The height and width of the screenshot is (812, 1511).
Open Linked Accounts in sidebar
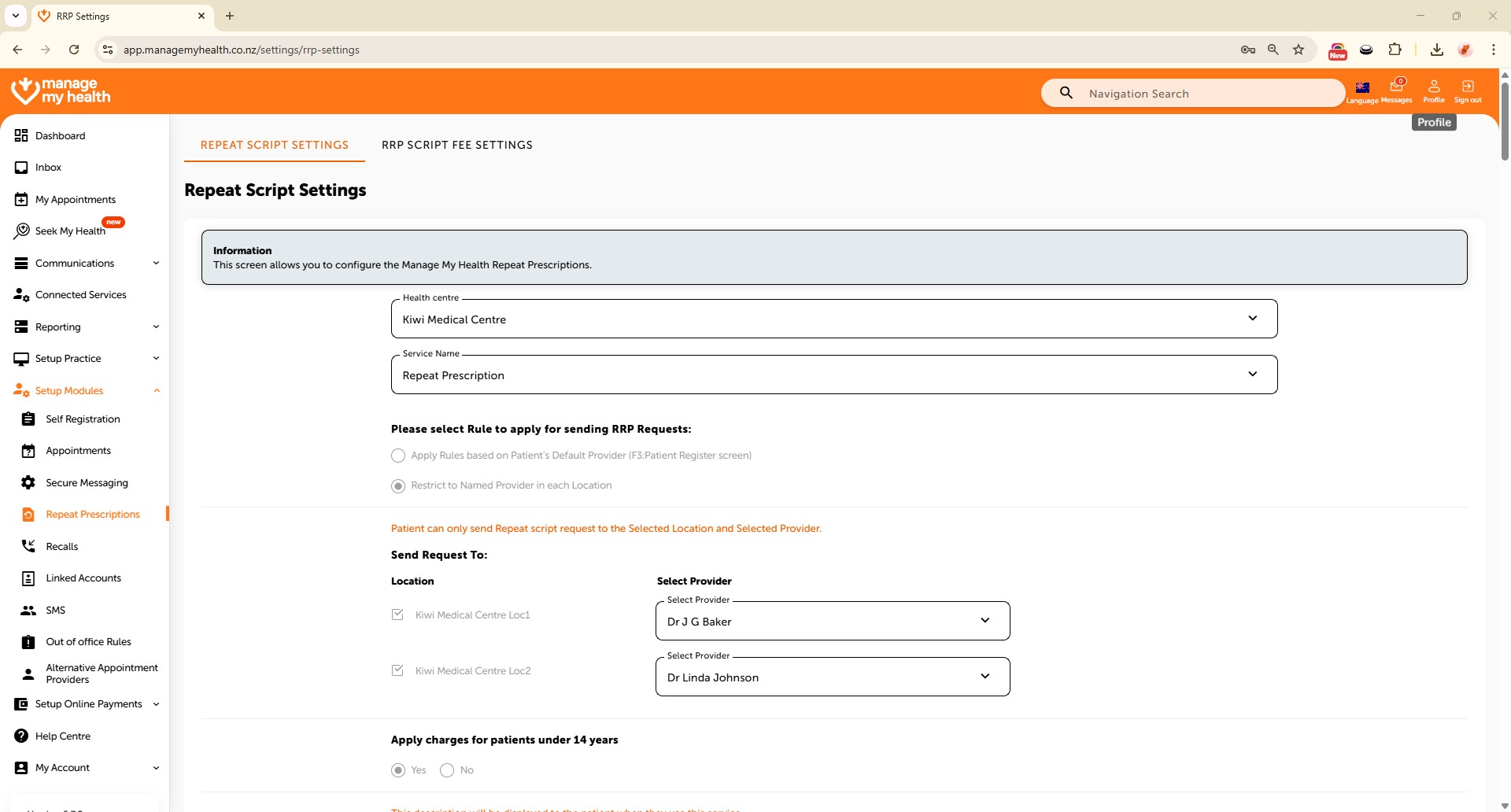[83, 578]
